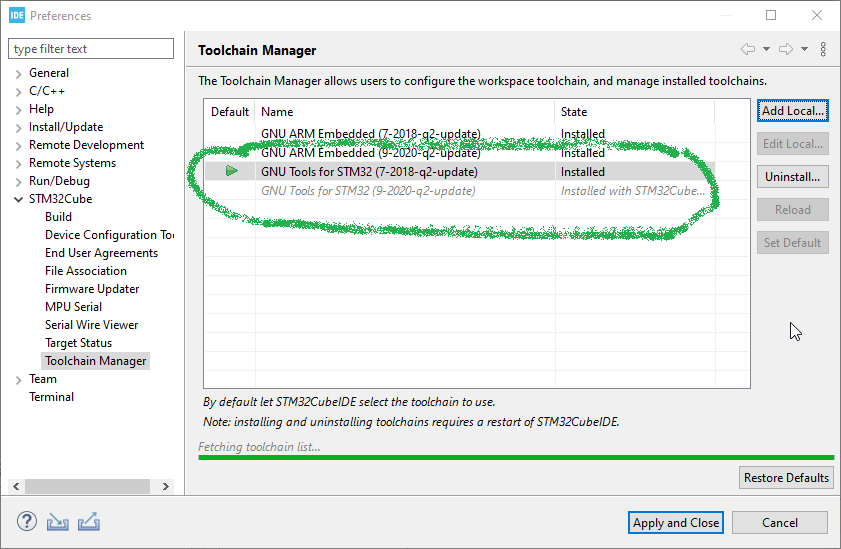The image size is (841, 549).
Task: Expand the Install/Update tree node
Action: tap(18, 128)
